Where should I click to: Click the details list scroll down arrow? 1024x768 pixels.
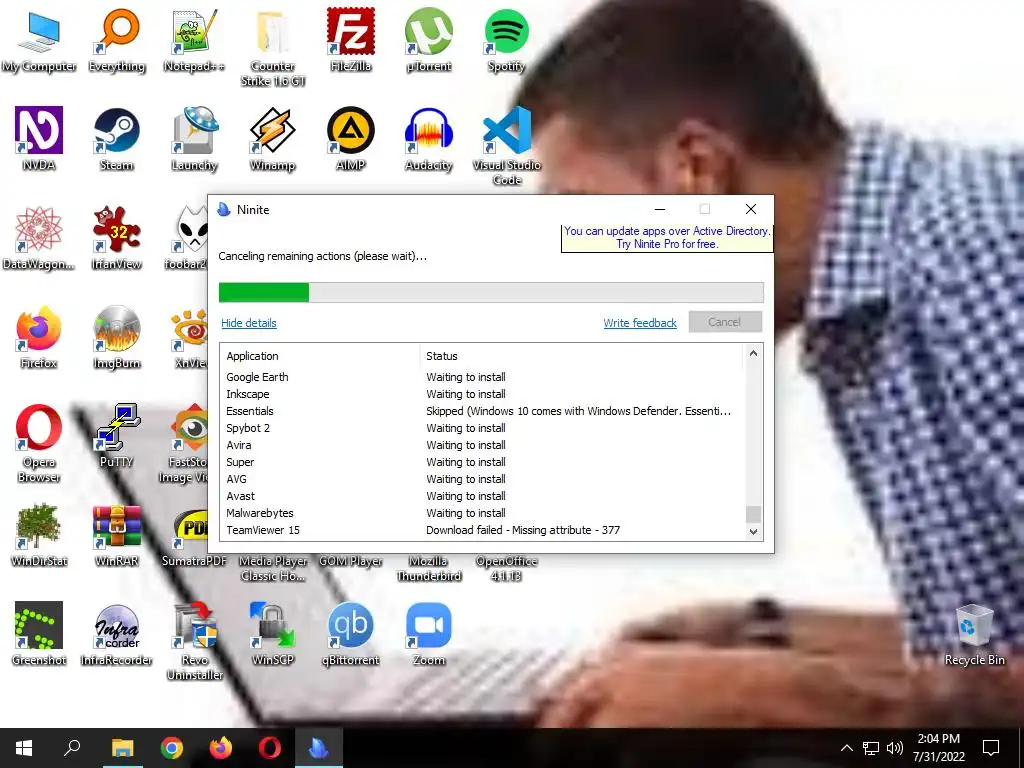coord(753,532)
